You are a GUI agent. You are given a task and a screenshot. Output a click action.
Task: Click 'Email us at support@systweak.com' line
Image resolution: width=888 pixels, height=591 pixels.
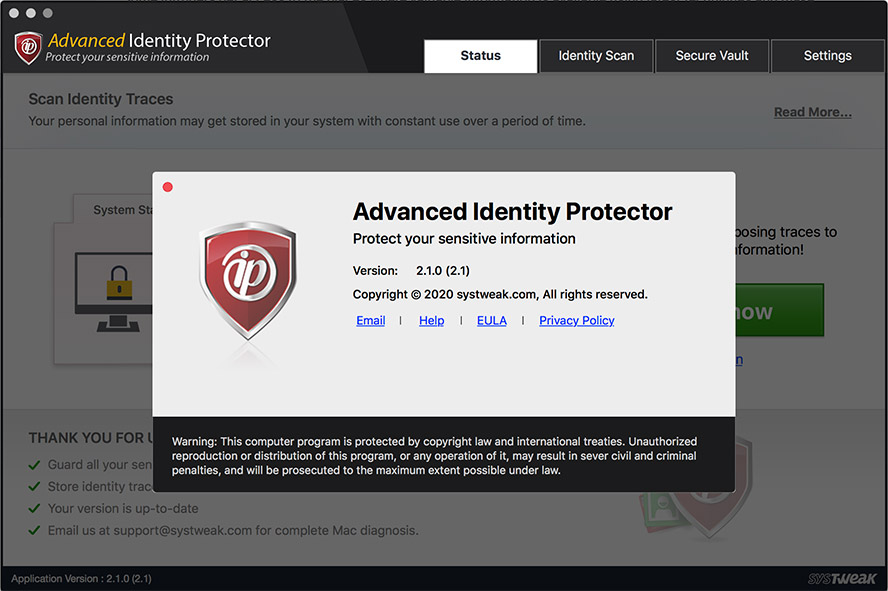coord(233,530)
